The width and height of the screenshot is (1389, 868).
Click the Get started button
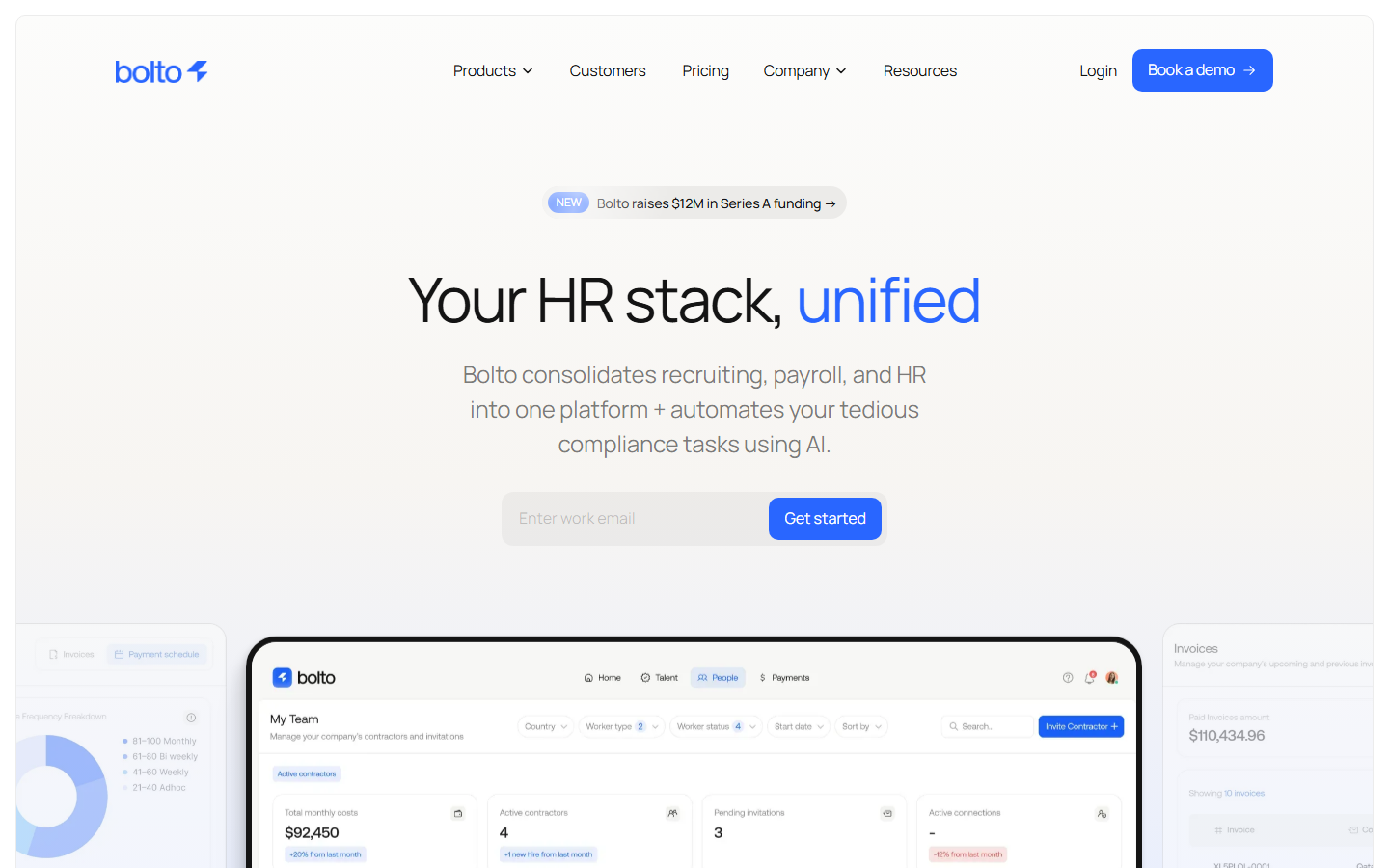point(825,519)
